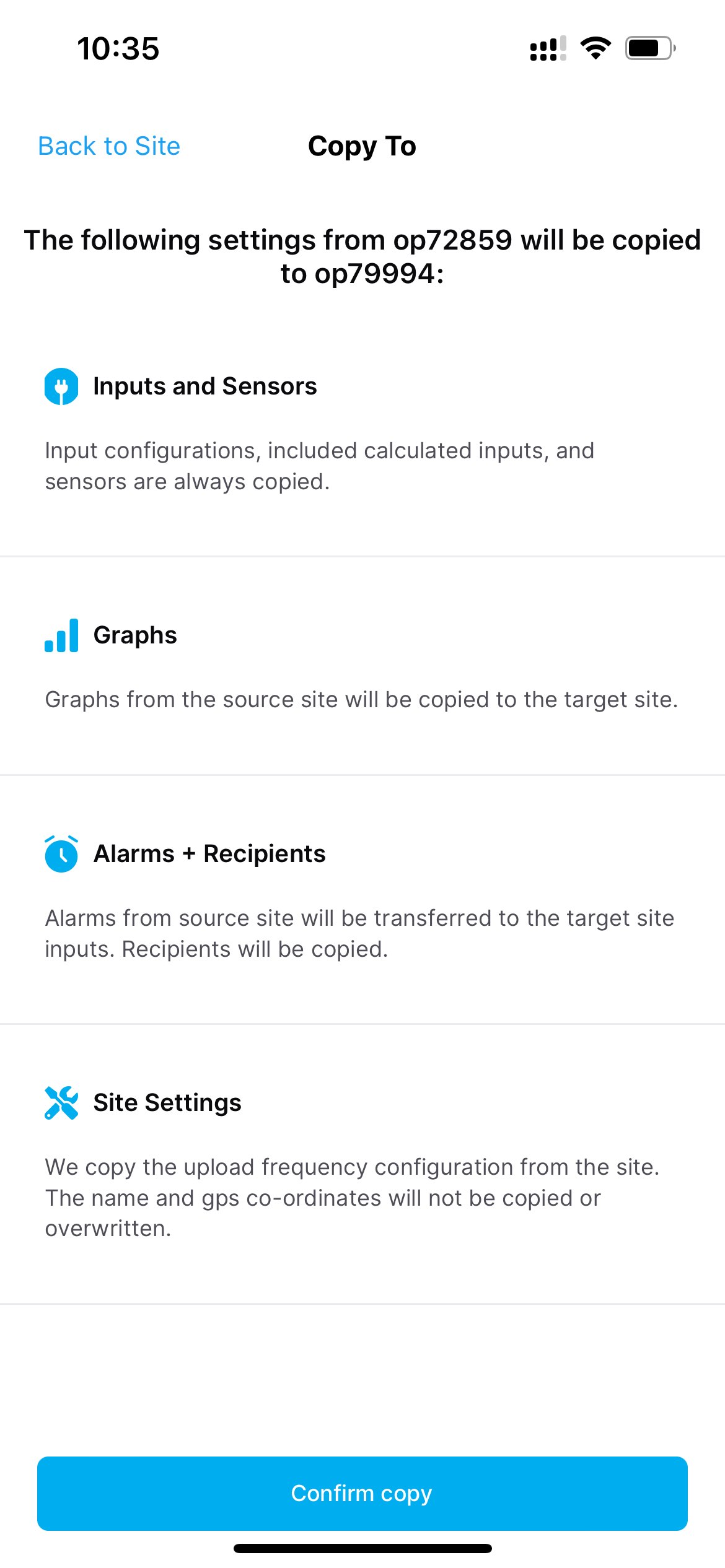Select the Graphs section heading
The width and height of the screenshot is (725, 1568).
tap(135, 635)
